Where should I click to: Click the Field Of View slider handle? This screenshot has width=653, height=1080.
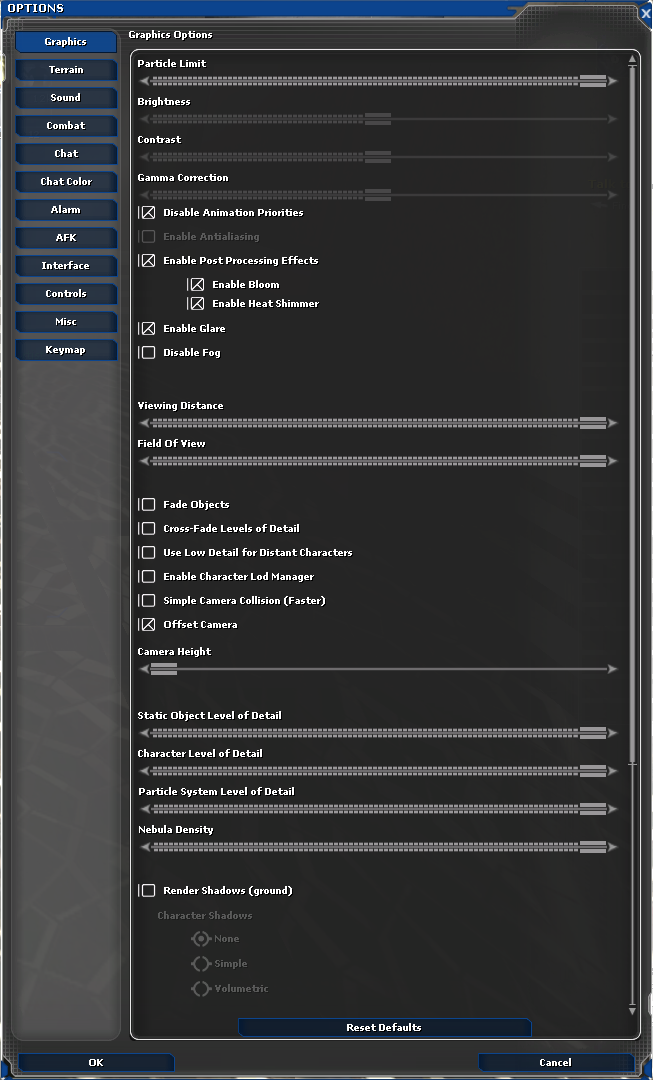[593, 461]
